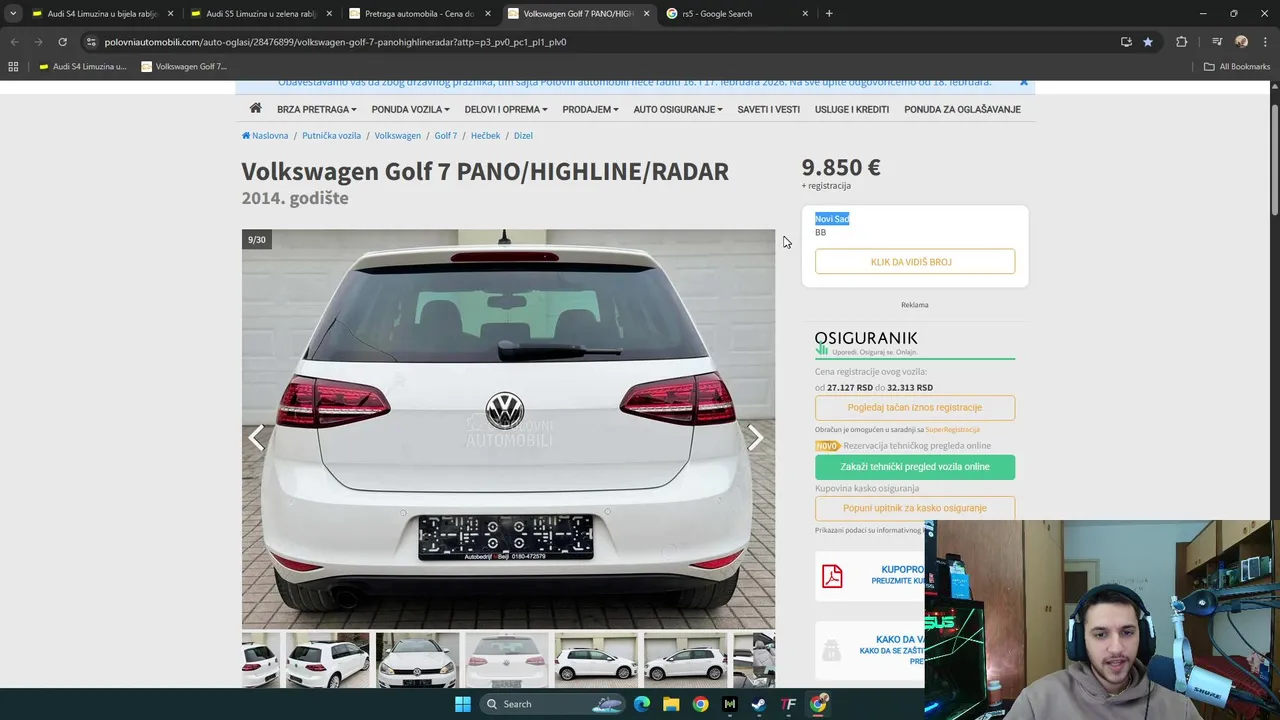Click the Audi S4 Limuzina bookmark
The height and width of the screenshot is (720, 1280).
[x=82, y=67]
